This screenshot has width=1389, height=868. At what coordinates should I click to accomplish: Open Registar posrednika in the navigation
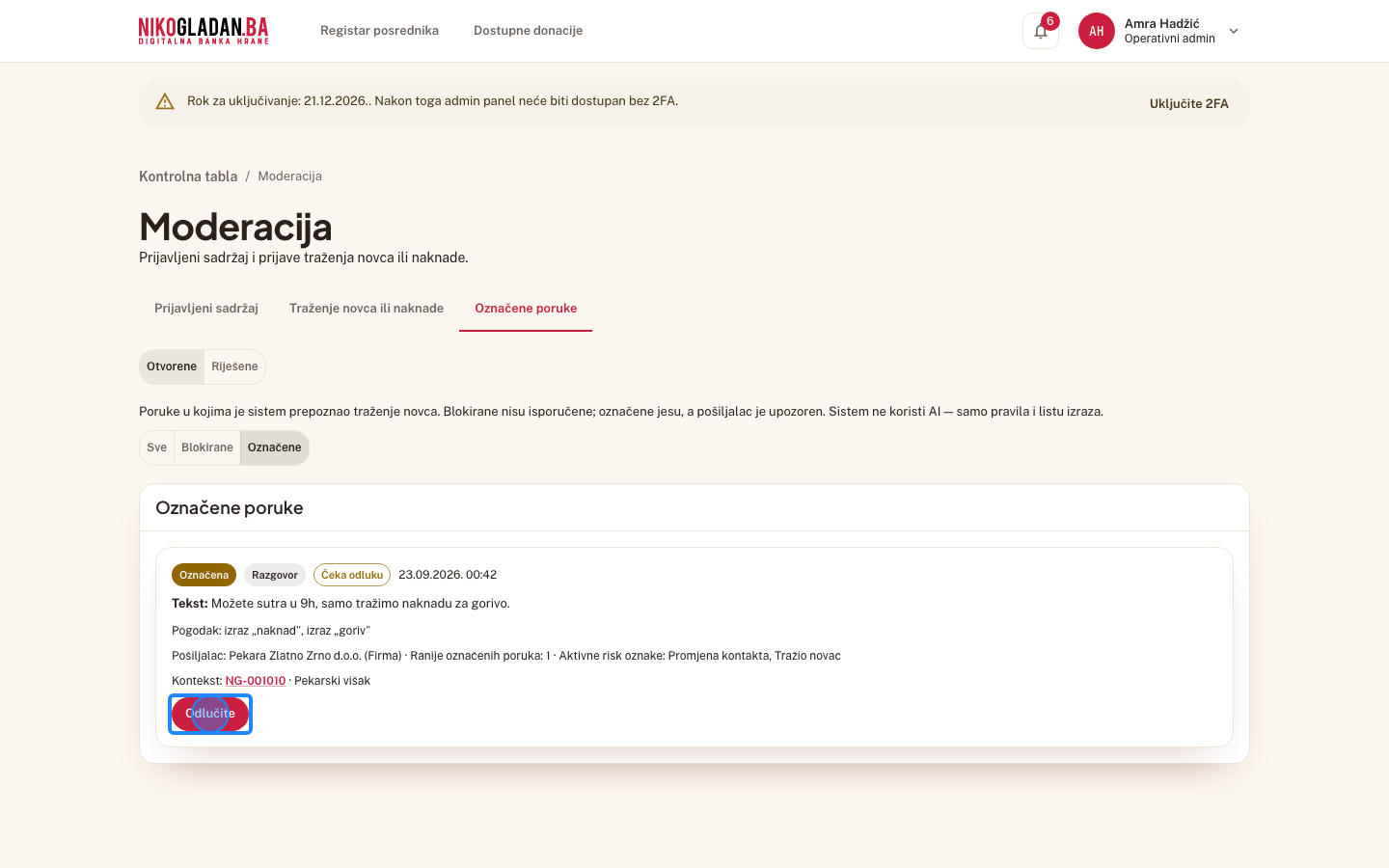pos(379,31)
